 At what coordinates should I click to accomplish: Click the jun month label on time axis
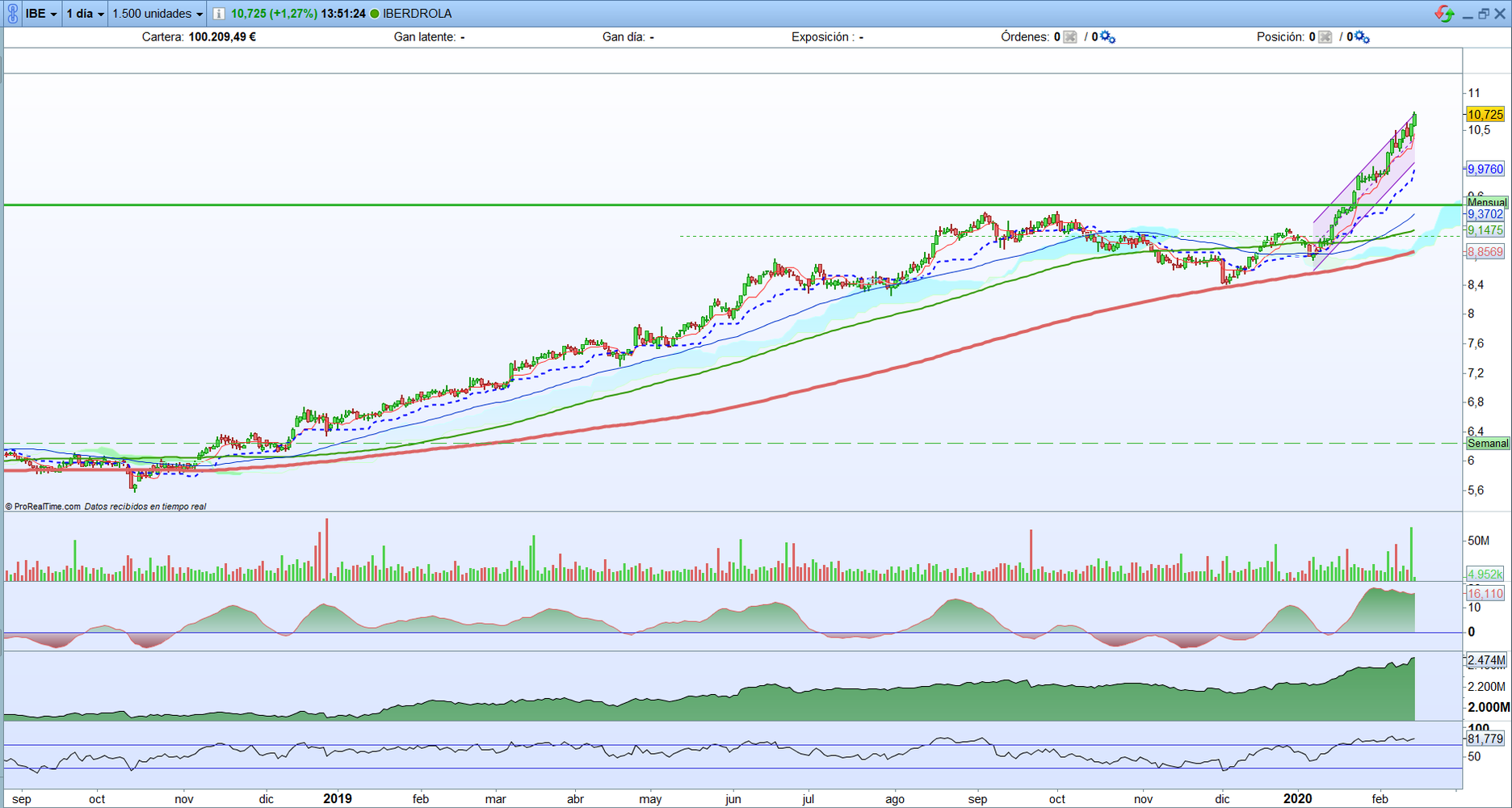tap(733, 799)
